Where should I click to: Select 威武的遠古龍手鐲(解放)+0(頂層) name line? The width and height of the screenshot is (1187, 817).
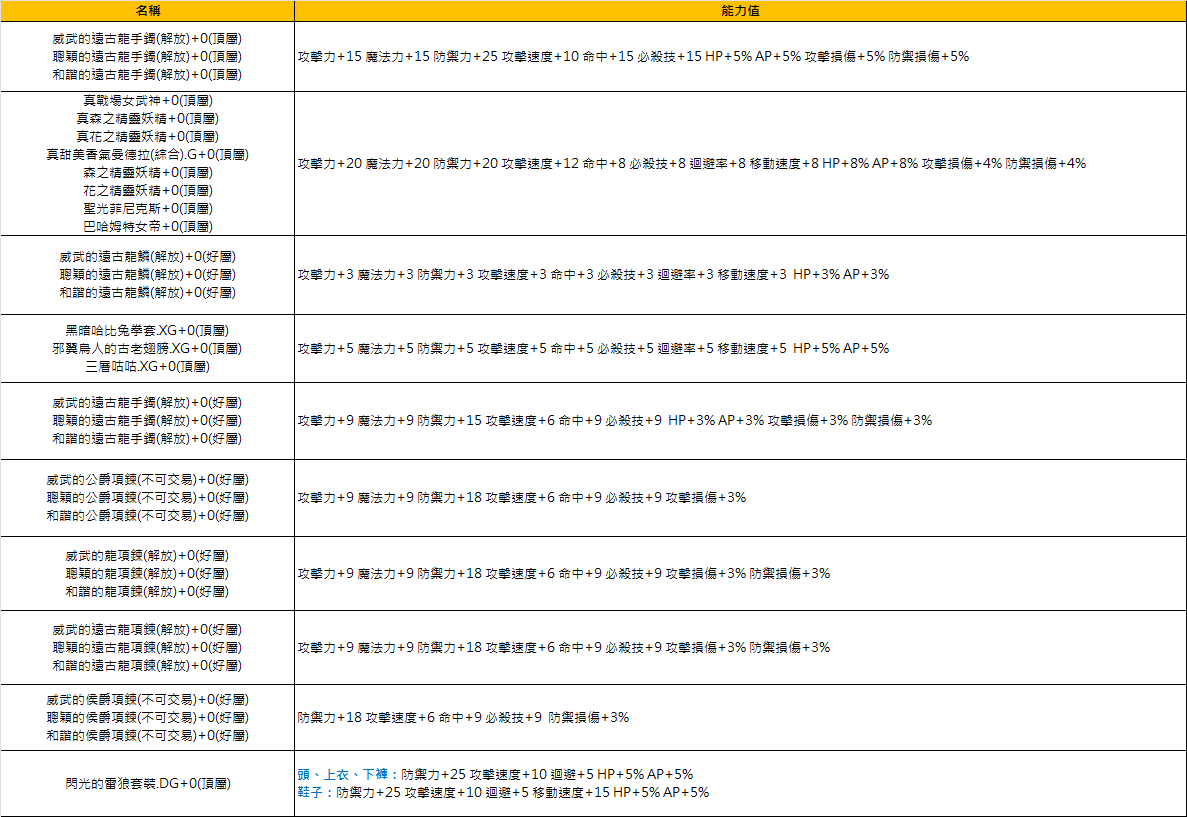pos(148,39)
